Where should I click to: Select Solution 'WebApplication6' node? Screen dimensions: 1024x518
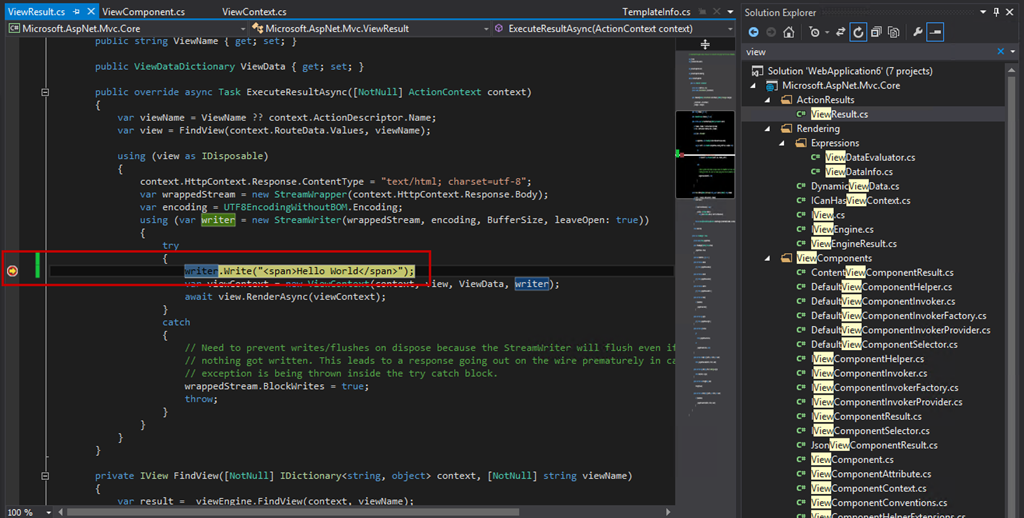pos(850,71)
